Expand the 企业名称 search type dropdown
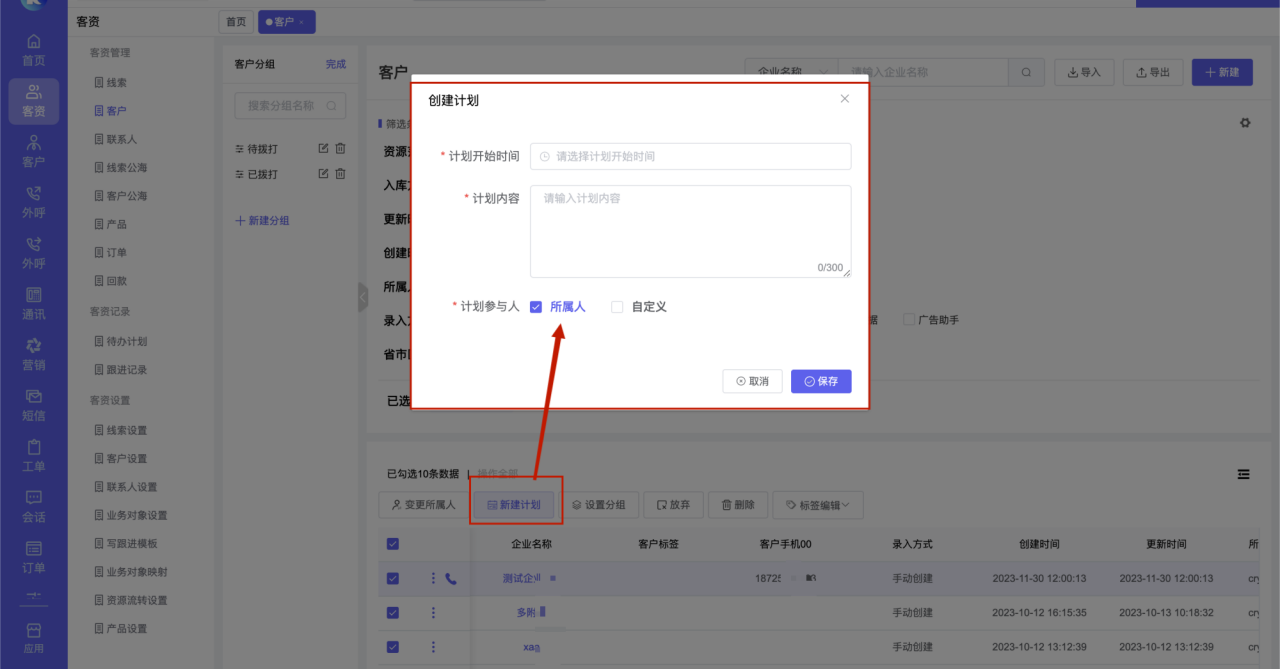 click(790, 73)
